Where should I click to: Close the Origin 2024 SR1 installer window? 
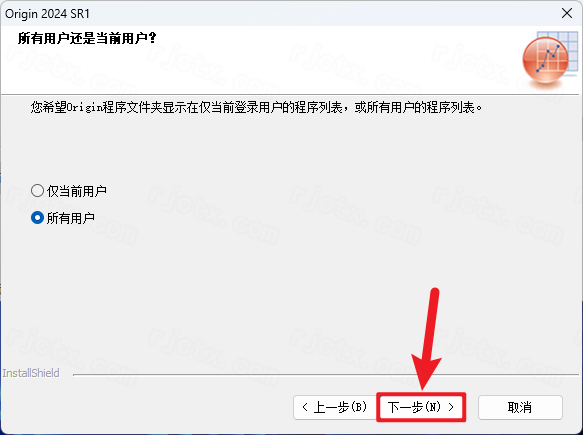click(x=567, y=13)
